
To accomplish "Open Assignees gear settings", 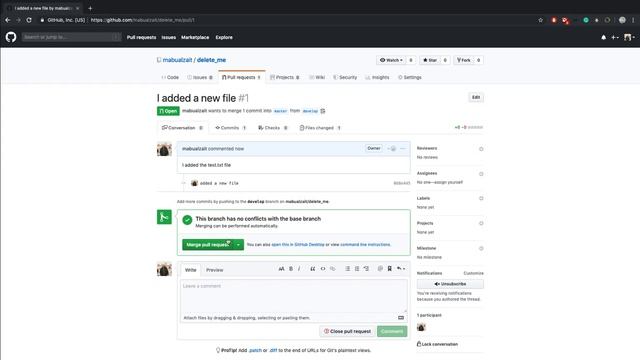I will pyautogui.click(x=481, y=174).
